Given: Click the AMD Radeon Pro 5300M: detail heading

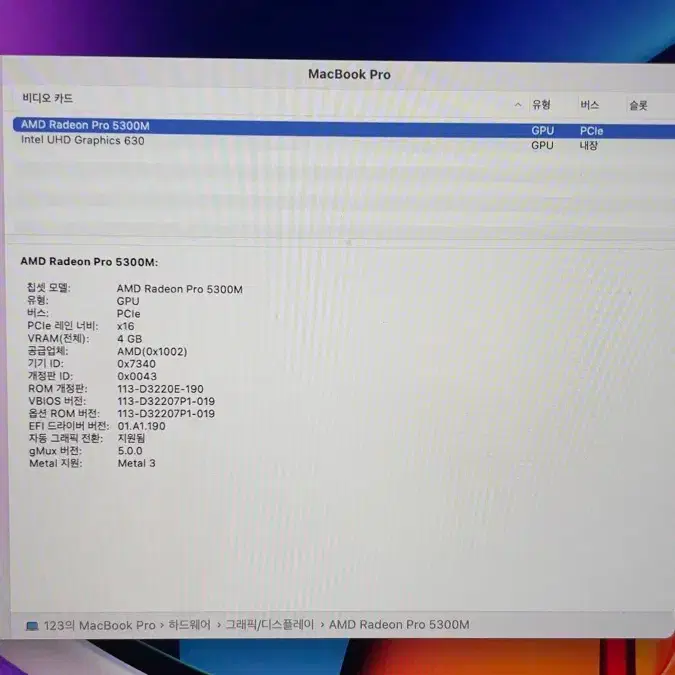Looking at the screenshot, I should point(89,261).
